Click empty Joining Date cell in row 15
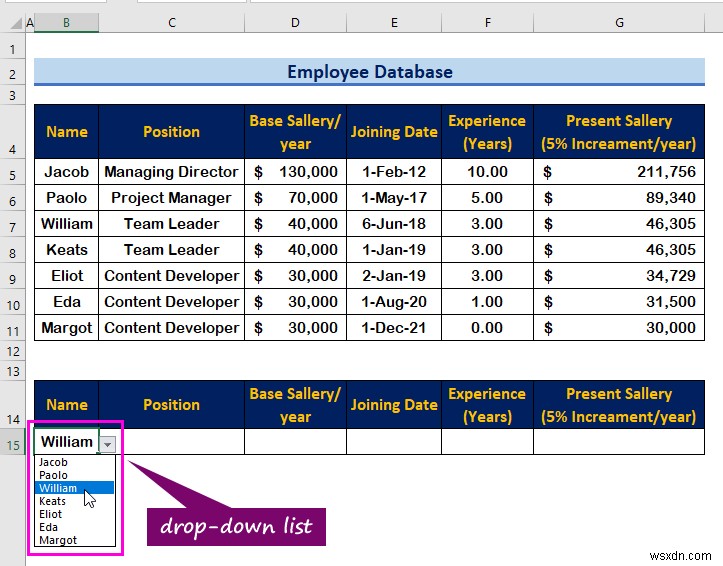 click(394, 442)
